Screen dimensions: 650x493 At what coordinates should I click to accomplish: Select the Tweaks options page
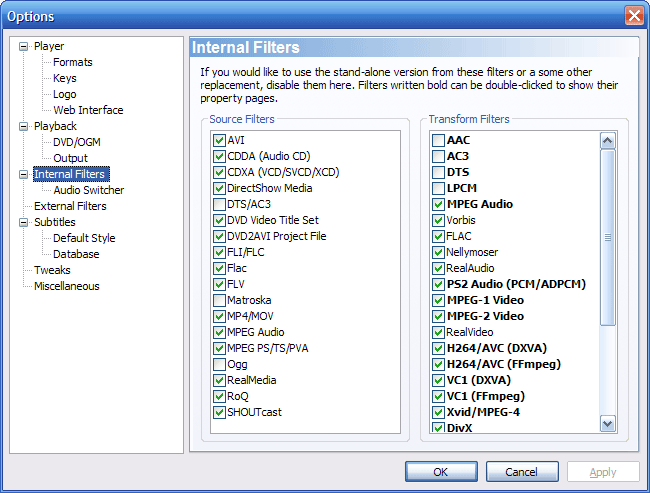click(x=52, y=270)
